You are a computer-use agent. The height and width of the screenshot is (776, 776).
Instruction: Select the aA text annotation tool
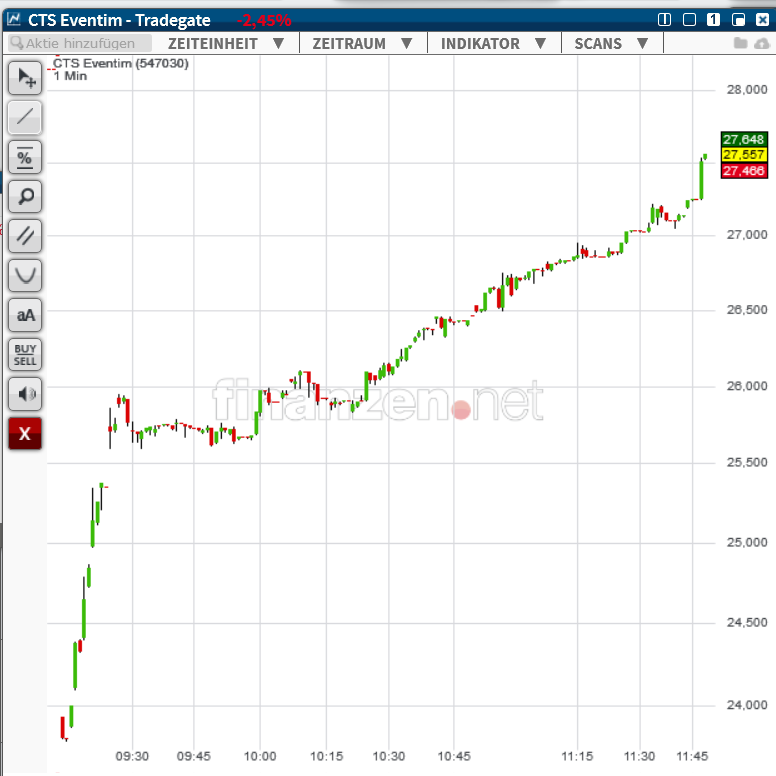click(x=25, y=315)
